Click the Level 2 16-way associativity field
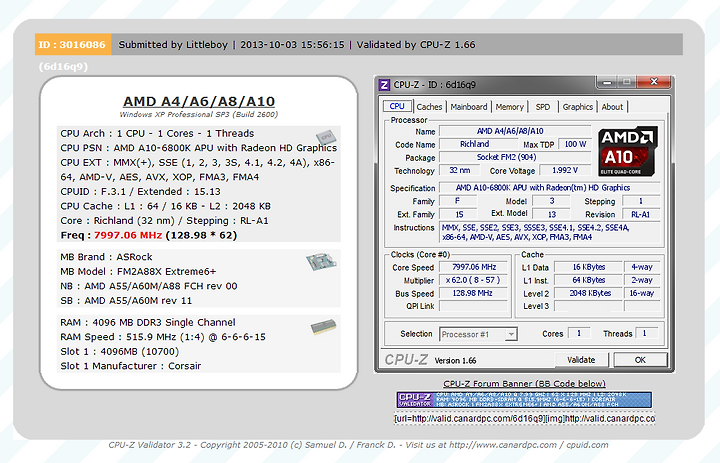 point(642,293)
